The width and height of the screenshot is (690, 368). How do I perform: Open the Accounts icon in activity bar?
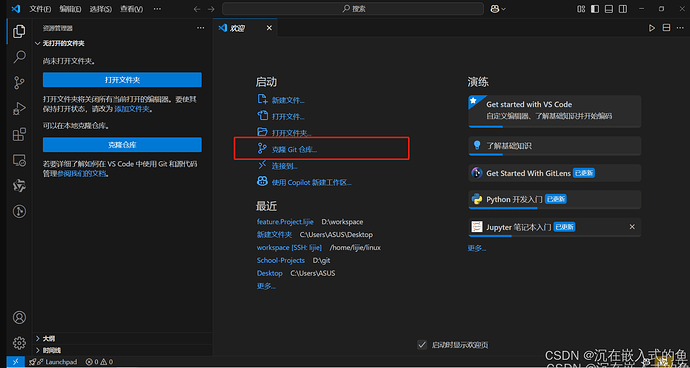(19, 317)
